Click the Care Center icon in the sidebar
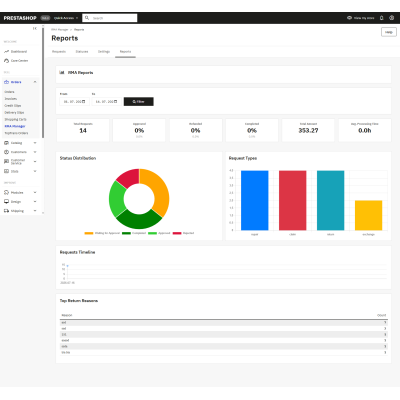The width and height of the screenshot is (400, 400). pyautogui.click(x=6, y=61)
